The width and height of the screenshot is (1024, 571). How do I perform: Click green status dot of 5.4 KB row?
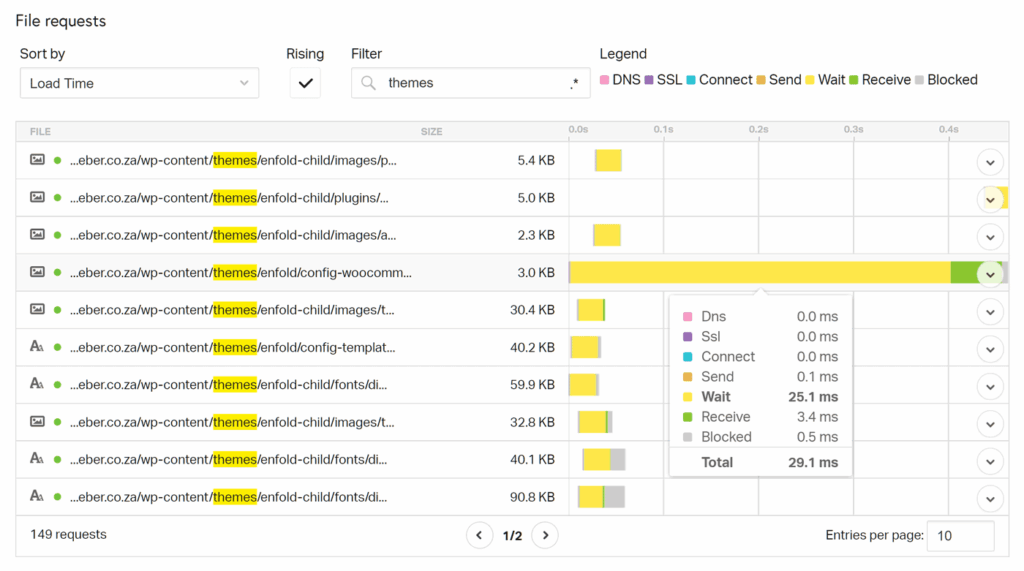tap(57, 160)
